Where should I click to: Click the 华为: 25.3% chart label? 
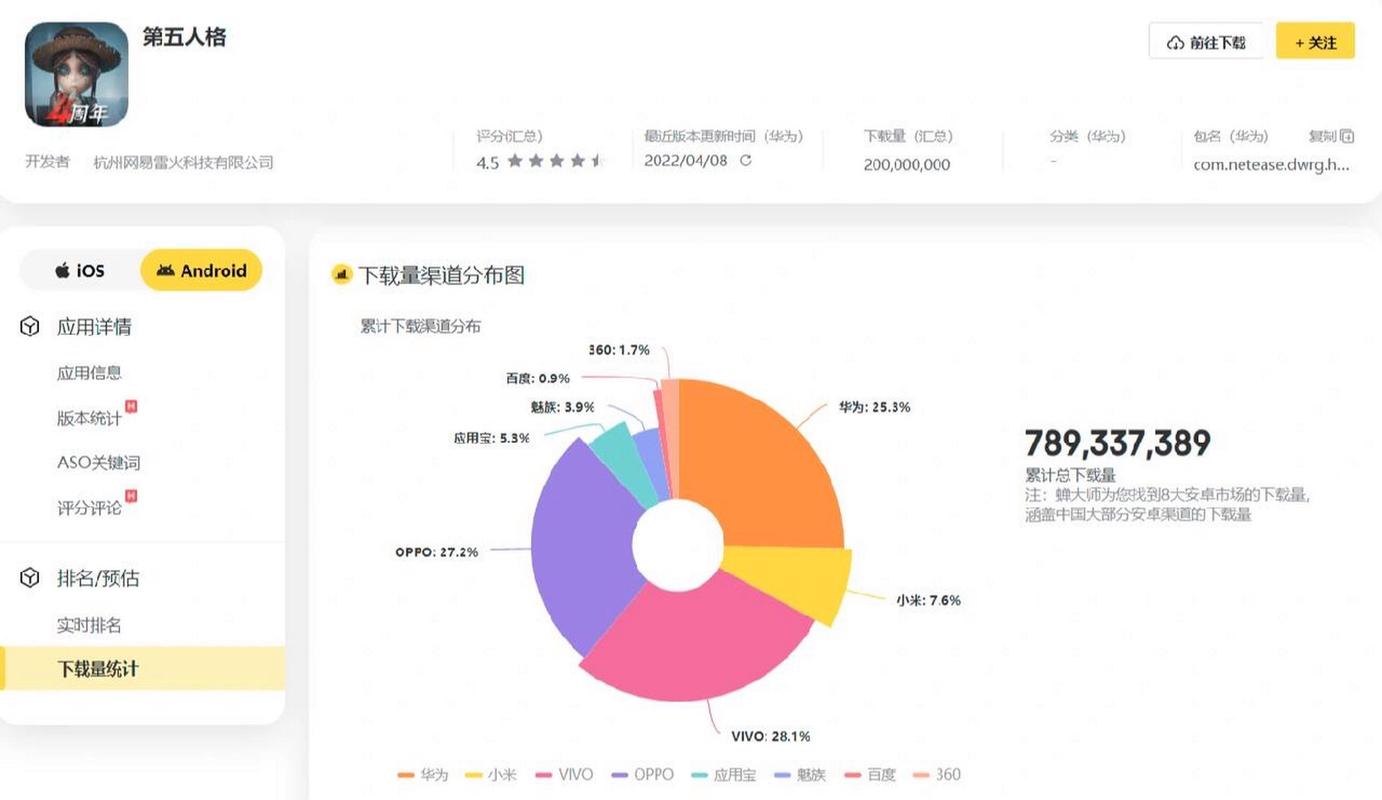click(x=874, y=407)
